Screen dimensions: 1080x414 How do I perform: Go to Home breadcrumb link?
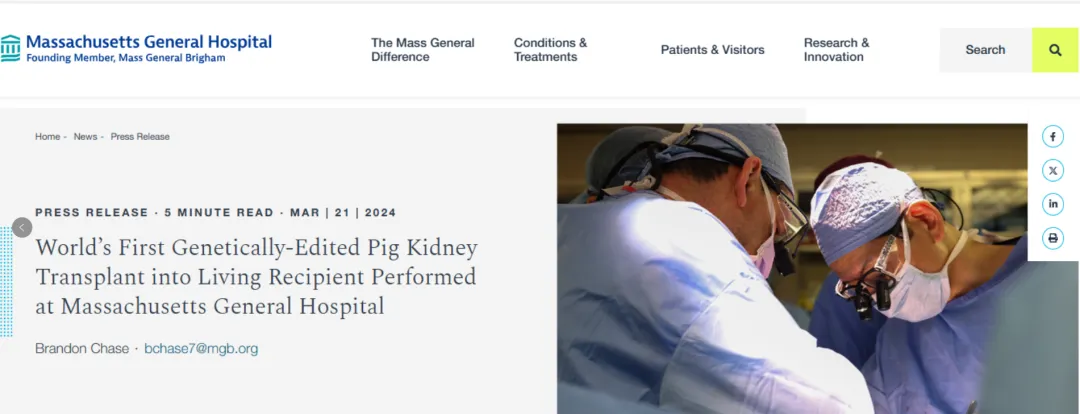(x=48, y=137)
